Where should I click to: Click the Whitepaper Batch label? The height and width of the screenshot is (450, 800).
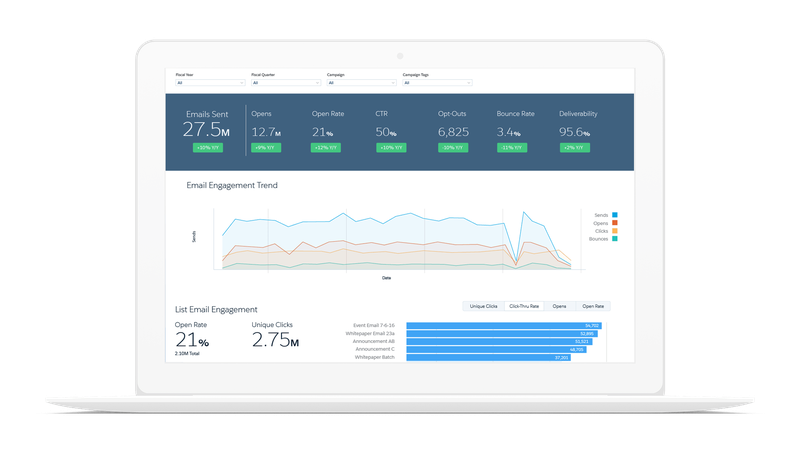point(374,357)
